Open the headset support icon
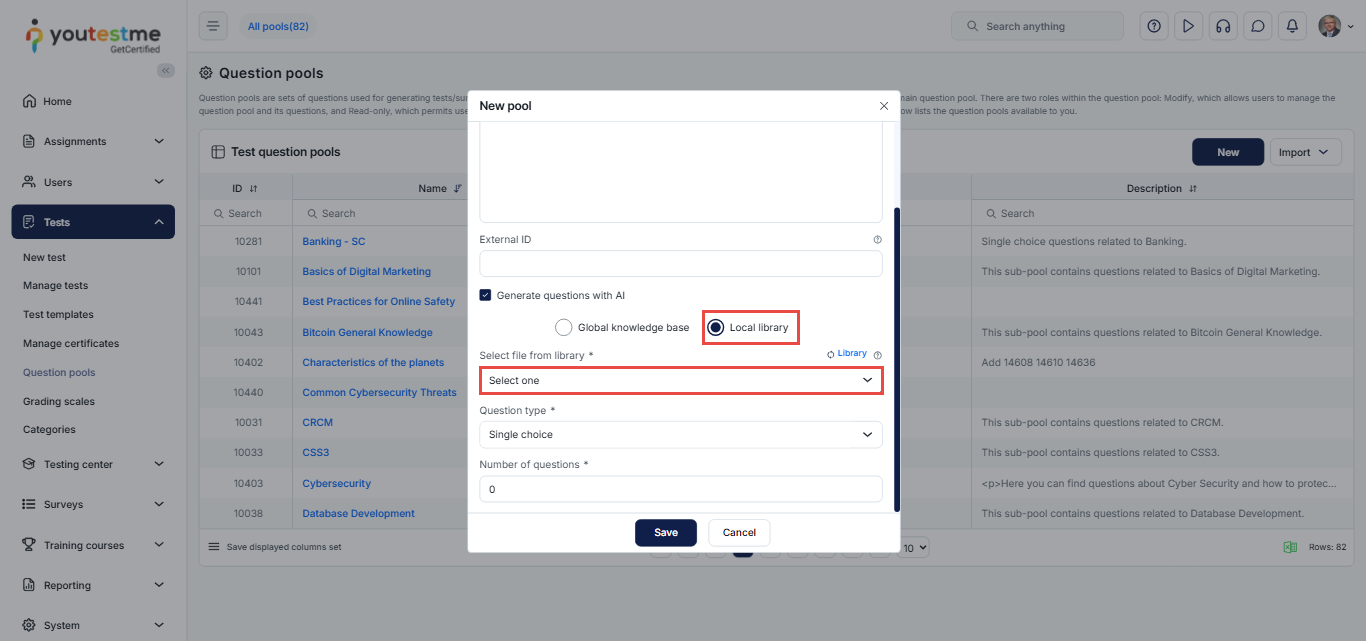Image resolution: width=1366 pixels, height=641 pixels. click(1222, 26)
